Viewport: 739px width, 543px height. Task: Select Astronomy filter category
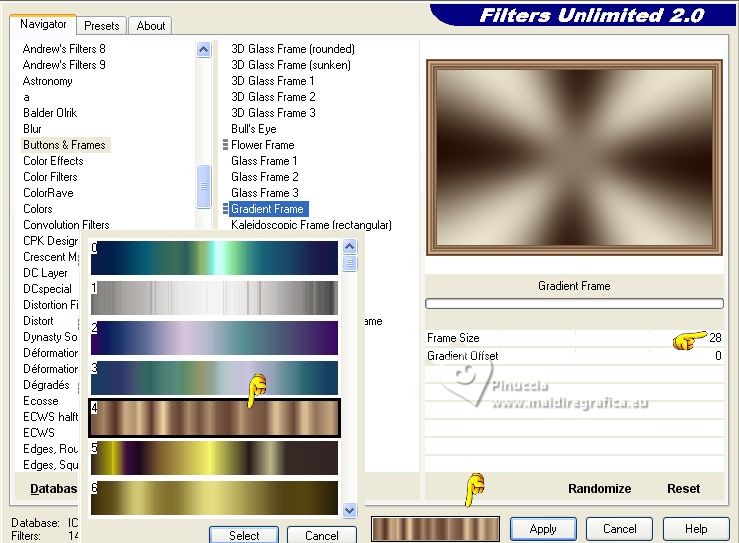[48, 81]
